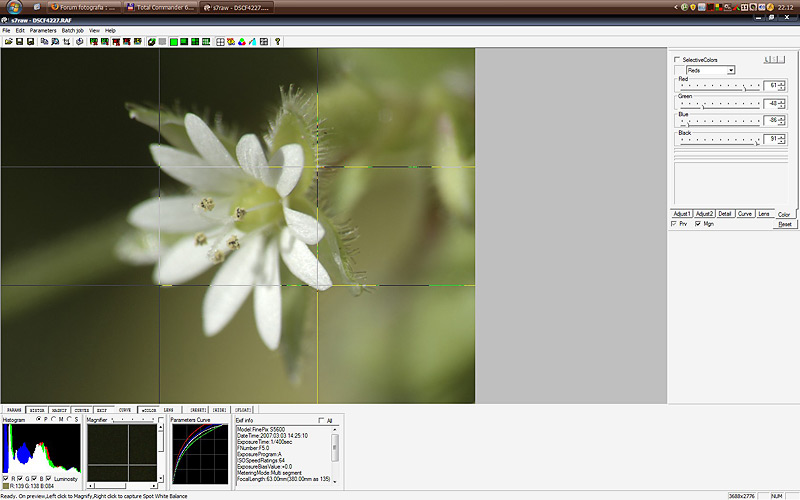Enable the SelectiveColors checkbox
Image resolution: width=800 pixels, height=500 pixels.
pos(677,60)
